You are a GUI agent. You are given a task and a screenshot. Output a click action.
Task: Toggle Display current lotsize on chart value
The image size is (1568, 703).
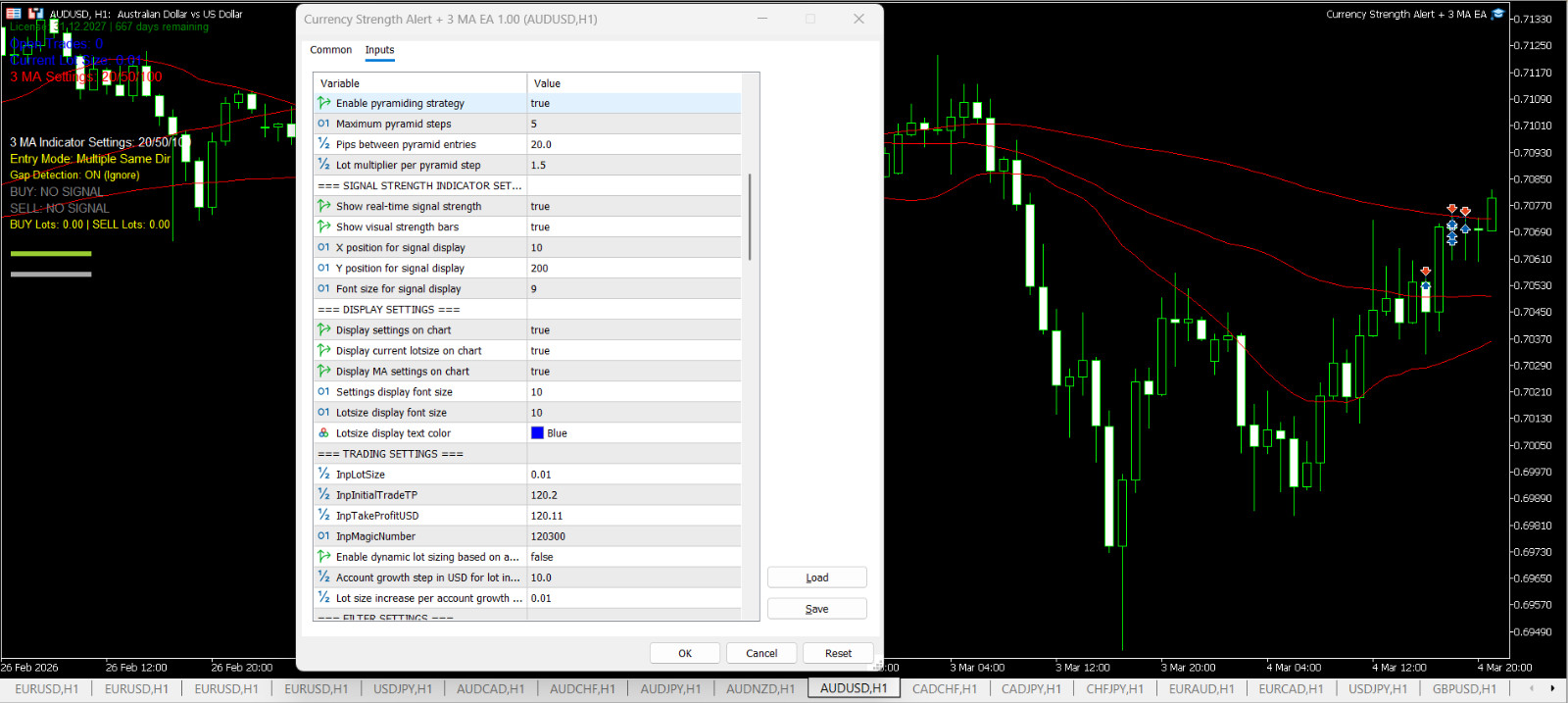(634, 350)
